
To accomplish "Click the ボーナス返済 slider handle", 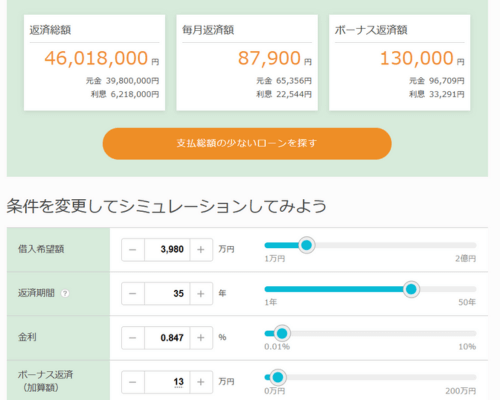I will 278,377.
